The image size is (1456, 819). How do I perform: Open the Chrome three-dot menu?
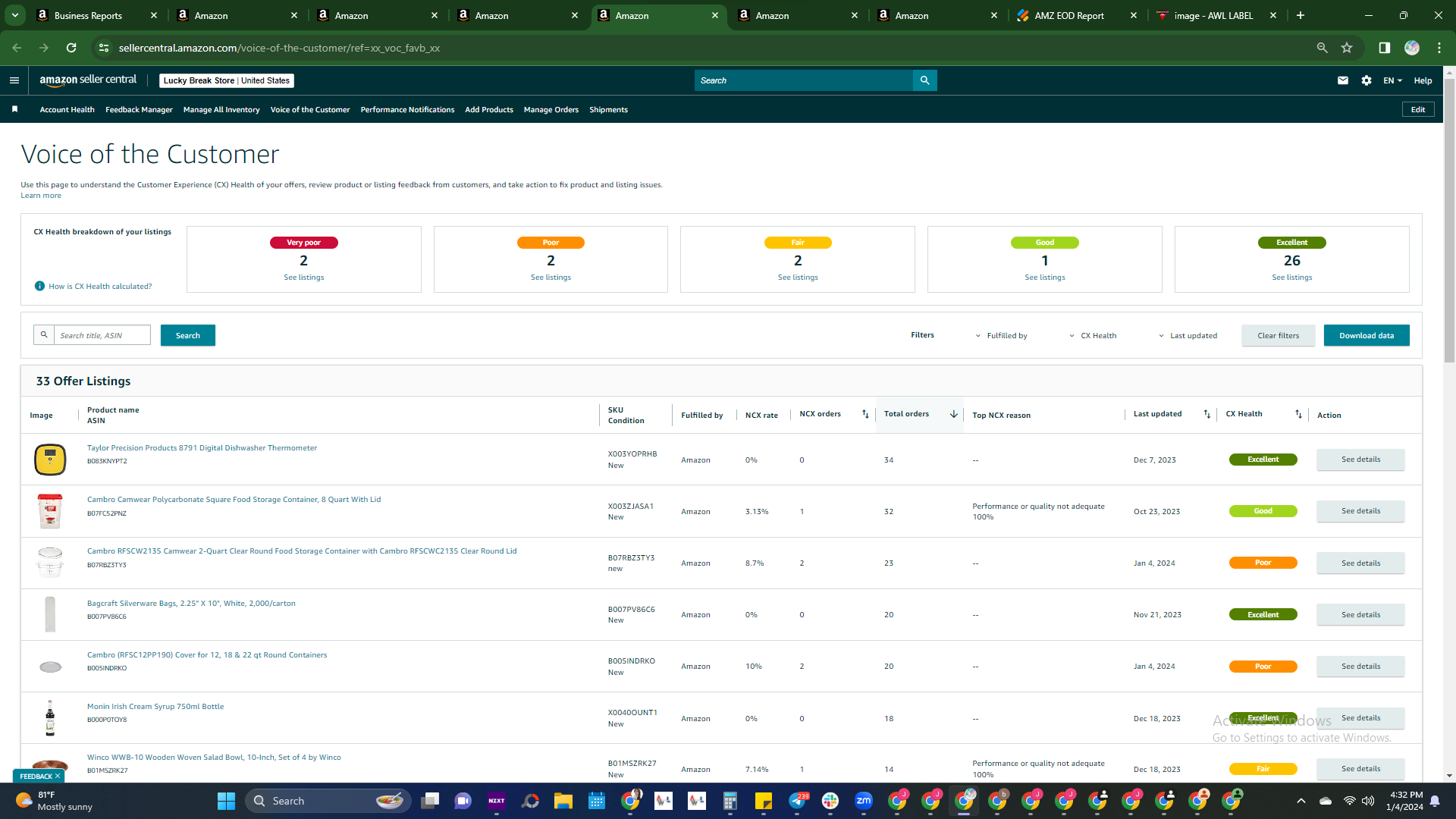click(x=1439, y=48)
